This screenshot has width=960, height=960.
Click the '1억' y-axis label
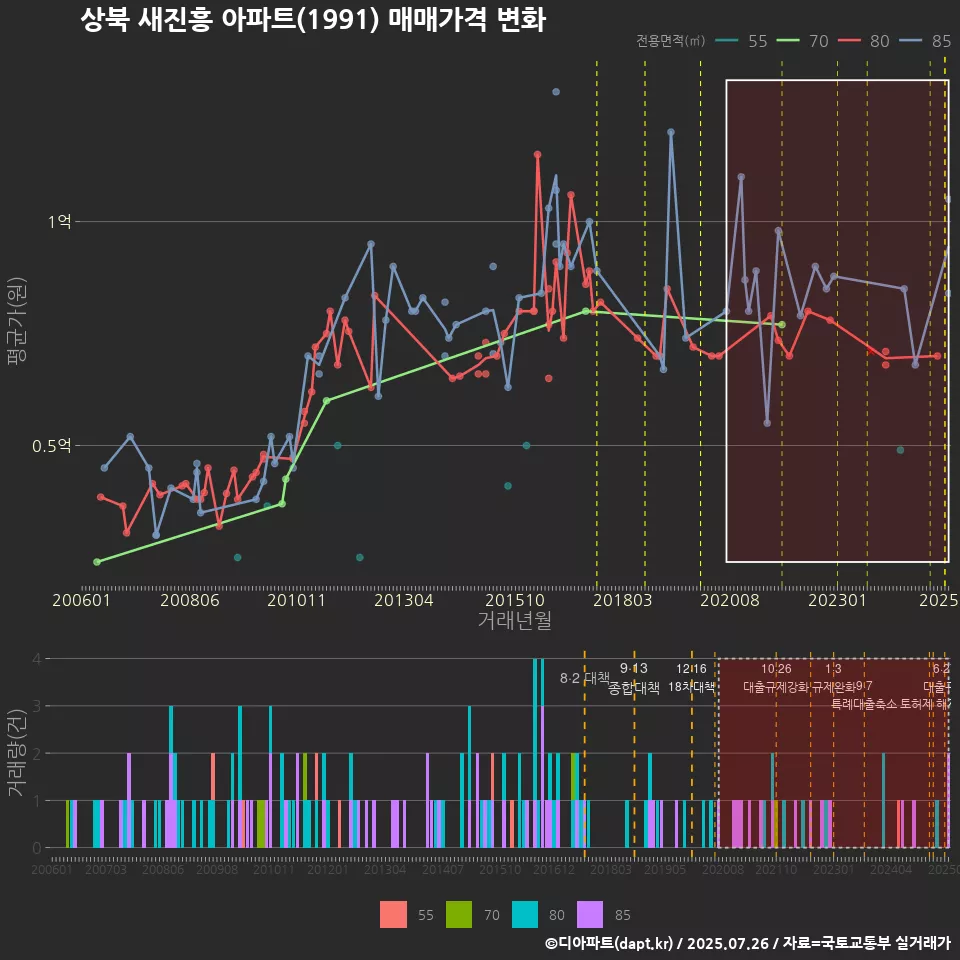click(x=59, y=222)
